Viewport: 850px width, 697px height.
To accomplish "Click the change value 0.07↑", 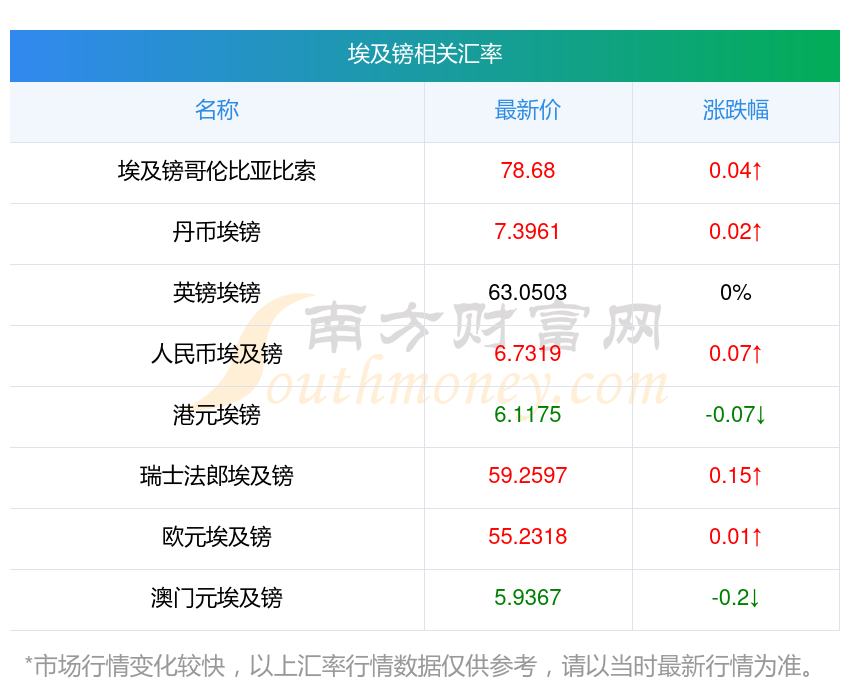I will click(736, 354).
